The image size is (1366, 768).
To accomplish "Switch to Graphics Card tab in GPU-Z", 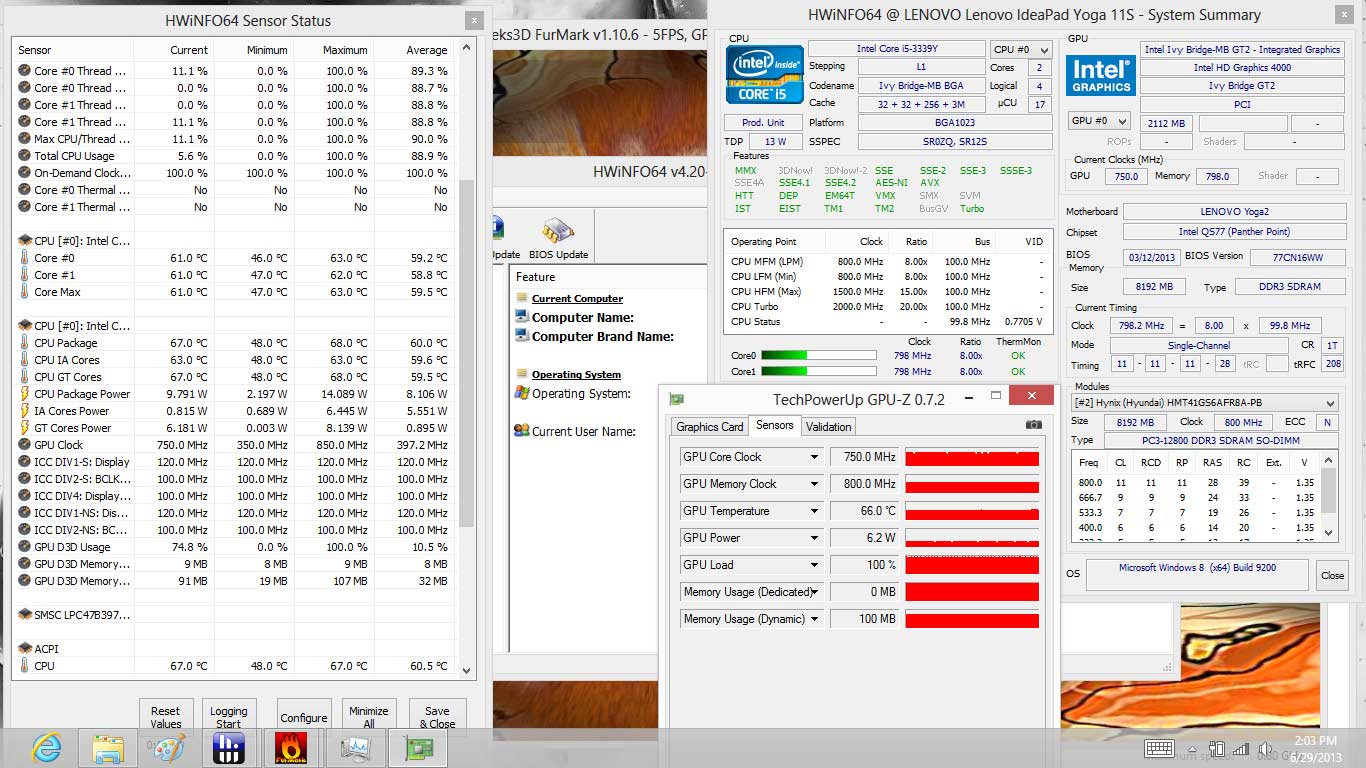I will click(x=710, y=427).
